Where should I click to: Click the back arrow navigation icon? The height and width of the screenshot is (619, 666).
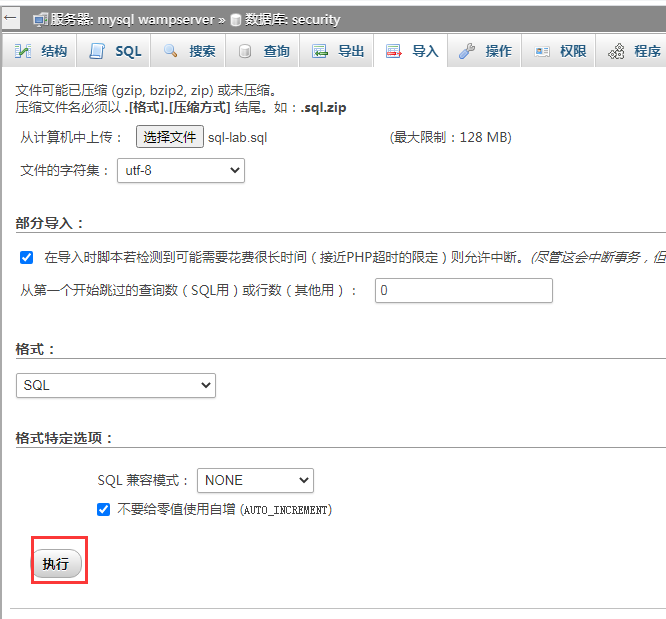(x=10, y=19)
